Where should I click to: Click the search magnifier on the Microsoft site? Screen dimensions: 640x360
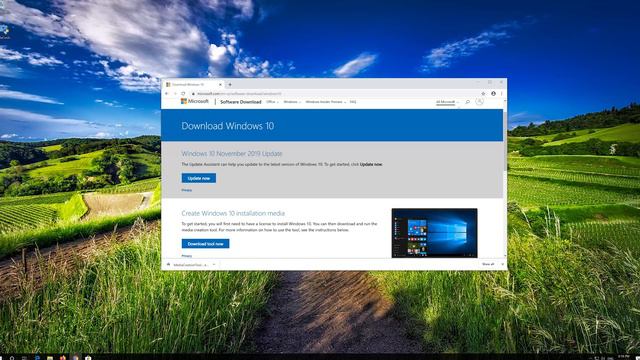click(468, 102)
